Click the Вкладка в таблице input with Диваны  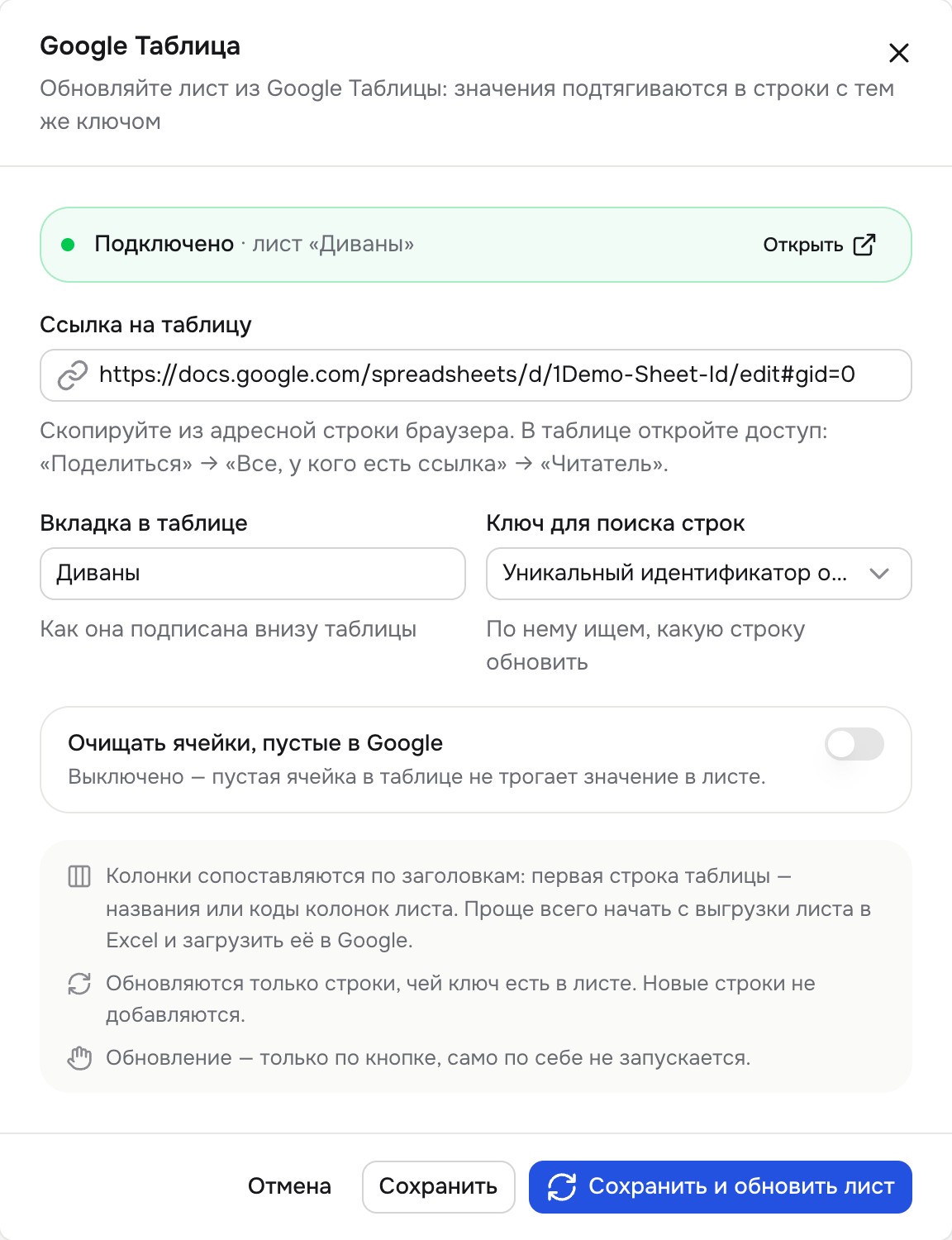pyautogui.click(x=253, y=574)
